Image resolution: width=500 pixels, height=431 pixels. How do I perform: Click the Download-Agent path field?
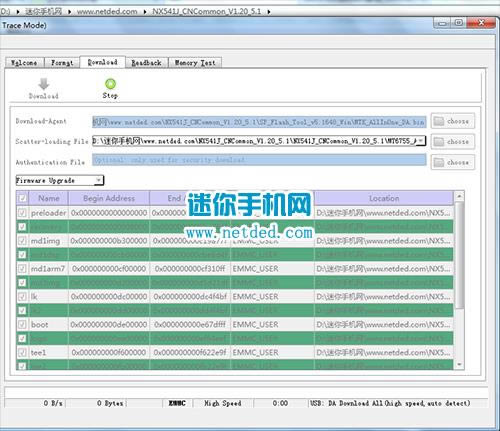click(x=259, y=122)
